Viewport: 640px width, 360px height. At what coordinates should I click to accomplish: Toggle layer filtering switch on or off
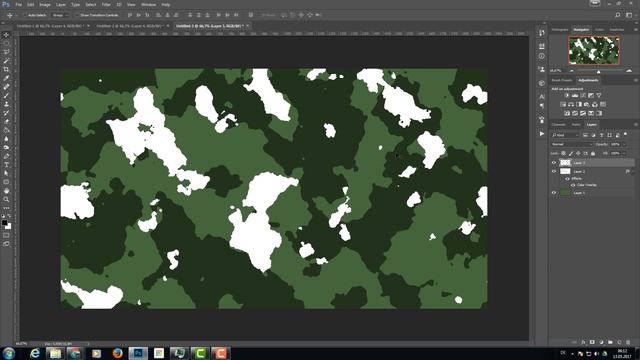626,135
